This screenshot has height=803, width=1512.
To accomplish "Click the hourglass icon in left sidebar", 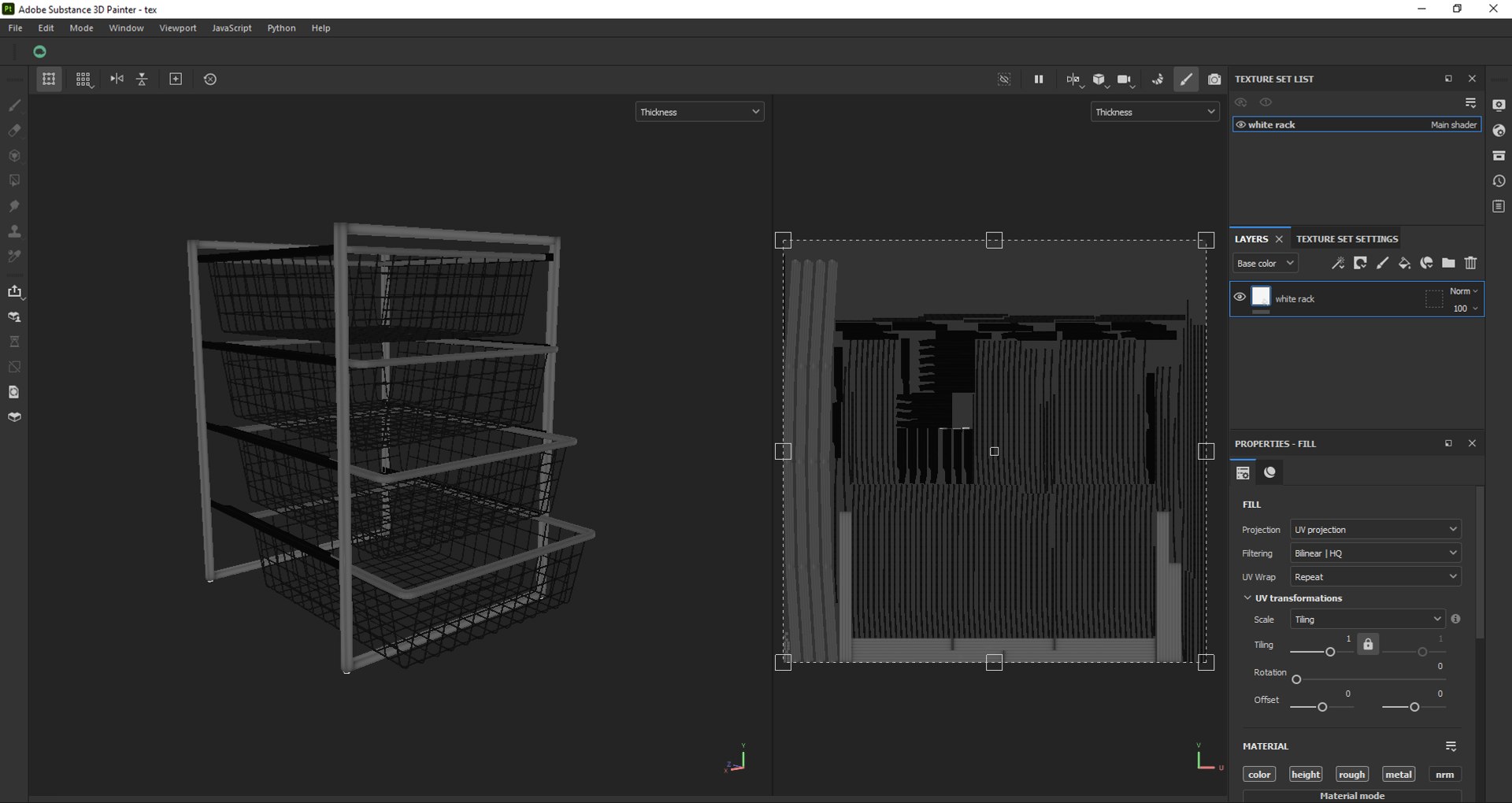I will coord(14,342).
